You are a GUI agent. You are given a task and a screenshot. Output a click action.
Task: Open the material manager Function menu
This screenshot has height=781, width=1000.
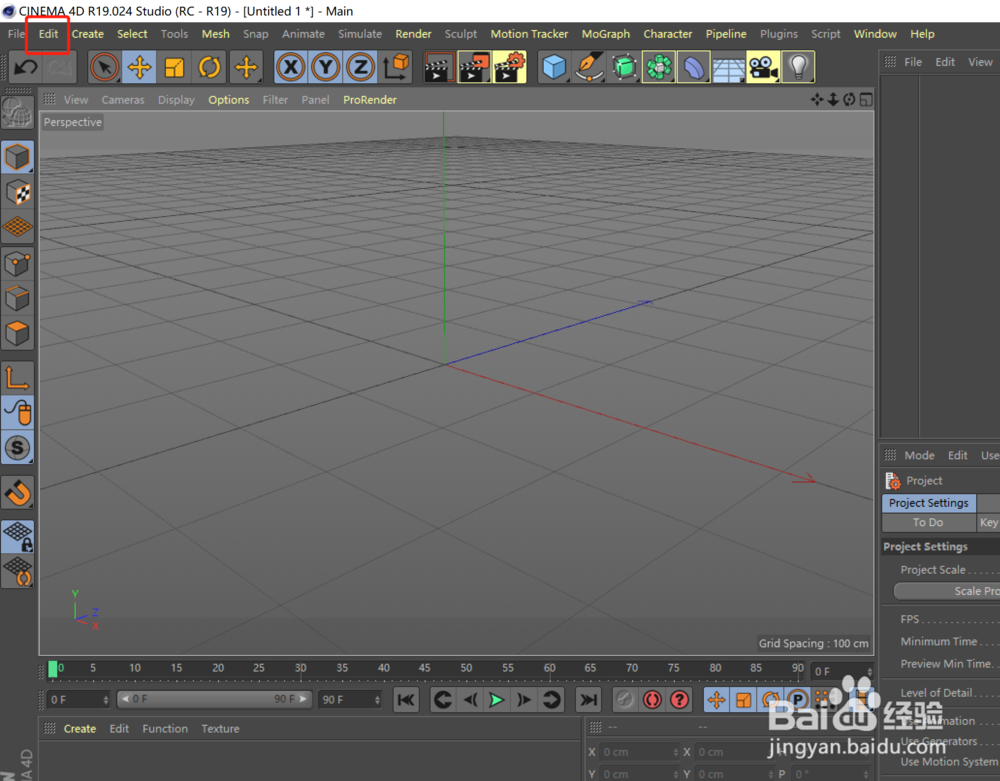pos(165,729)
